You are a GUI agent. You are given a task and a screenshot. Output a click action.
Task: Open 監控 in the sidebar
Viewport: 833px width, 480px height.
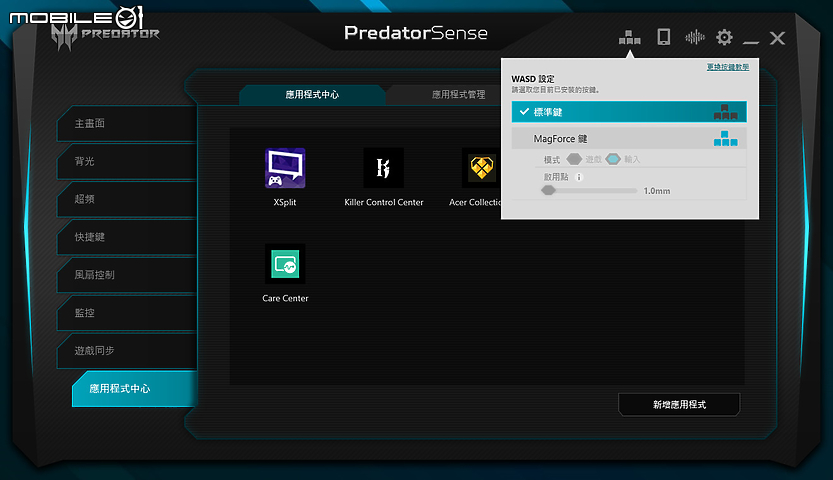click(x=126, y=313)
